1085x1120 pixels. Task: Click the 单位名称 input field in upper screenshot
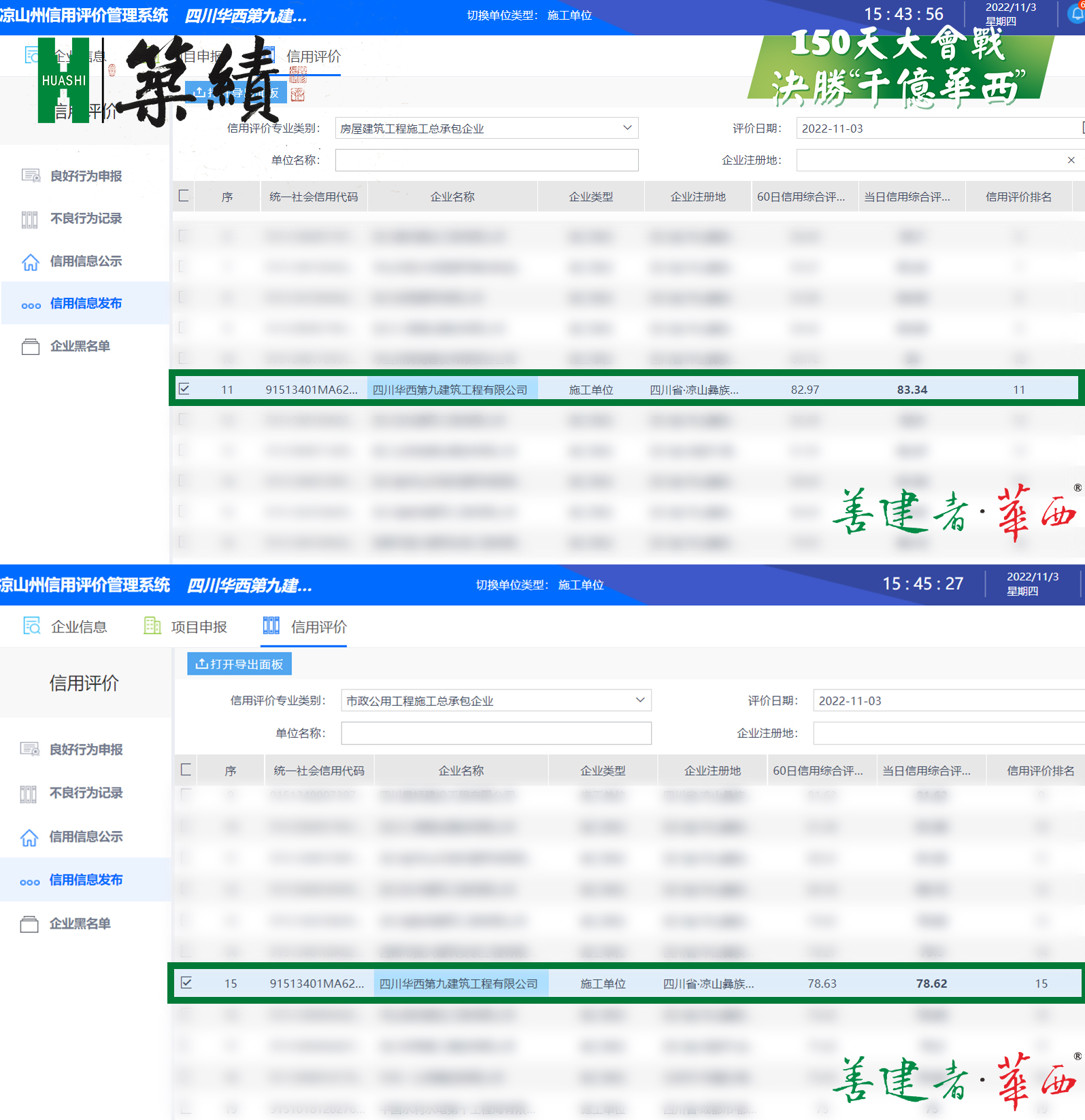[486, 160]
